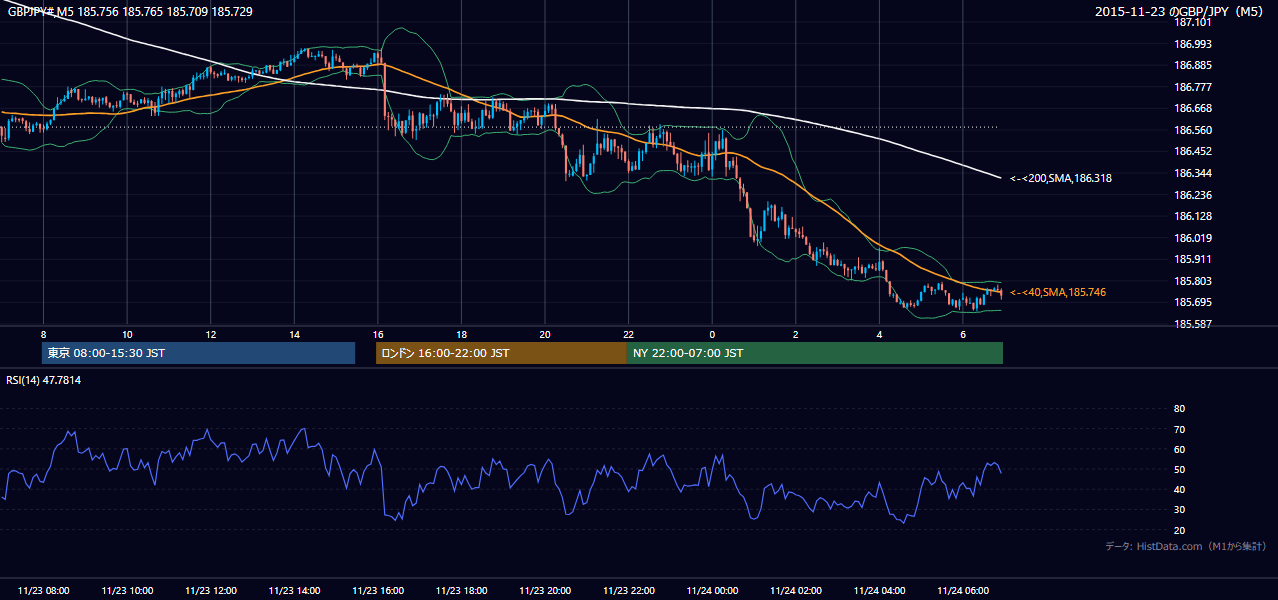Click price axis value 186.236

pos(1192,195)
